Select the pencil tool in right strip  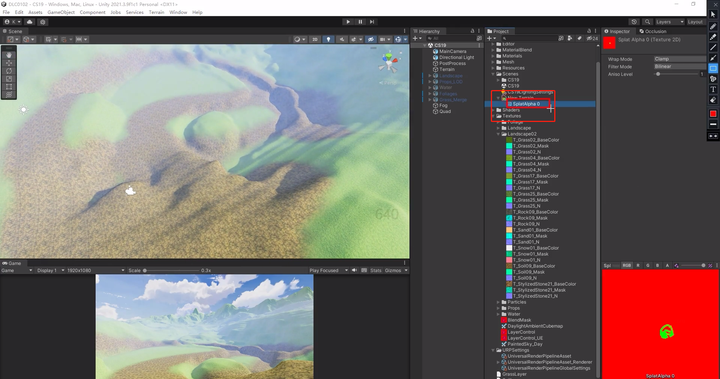713,27
